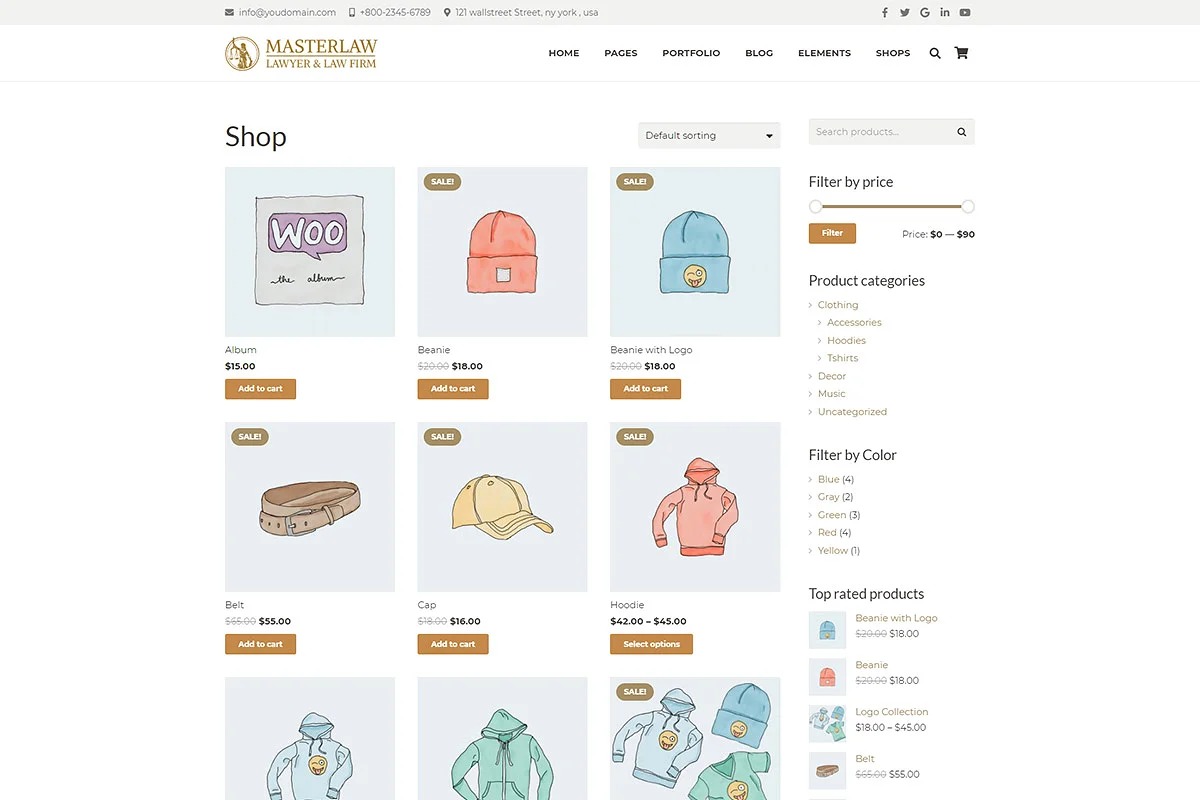The width and height of the screenshot is (1200, 800).
Task: Open the Default sorting dropdown
Action: pyautogui.click(x=709, y=135)
